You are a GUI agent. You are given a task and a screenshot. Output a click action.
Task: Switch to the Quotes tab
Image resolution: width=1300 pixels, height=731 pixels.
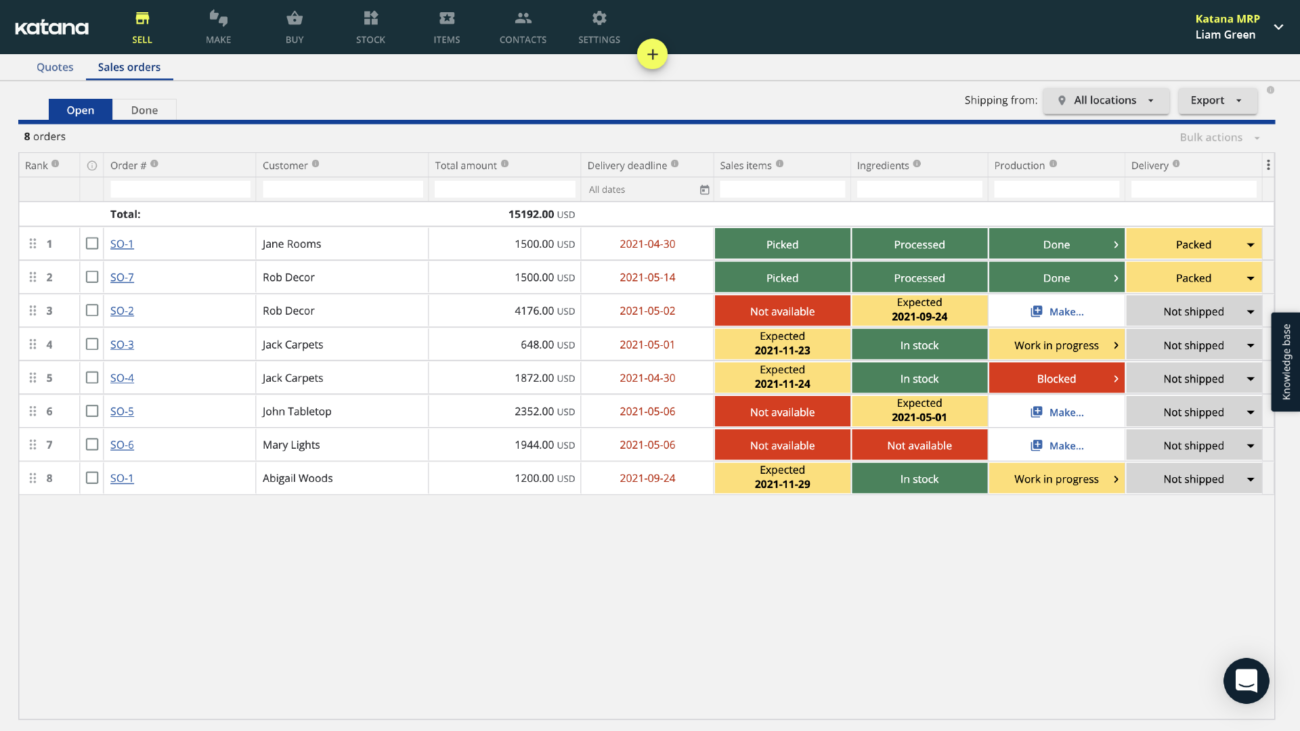click(x=54, y=67)
